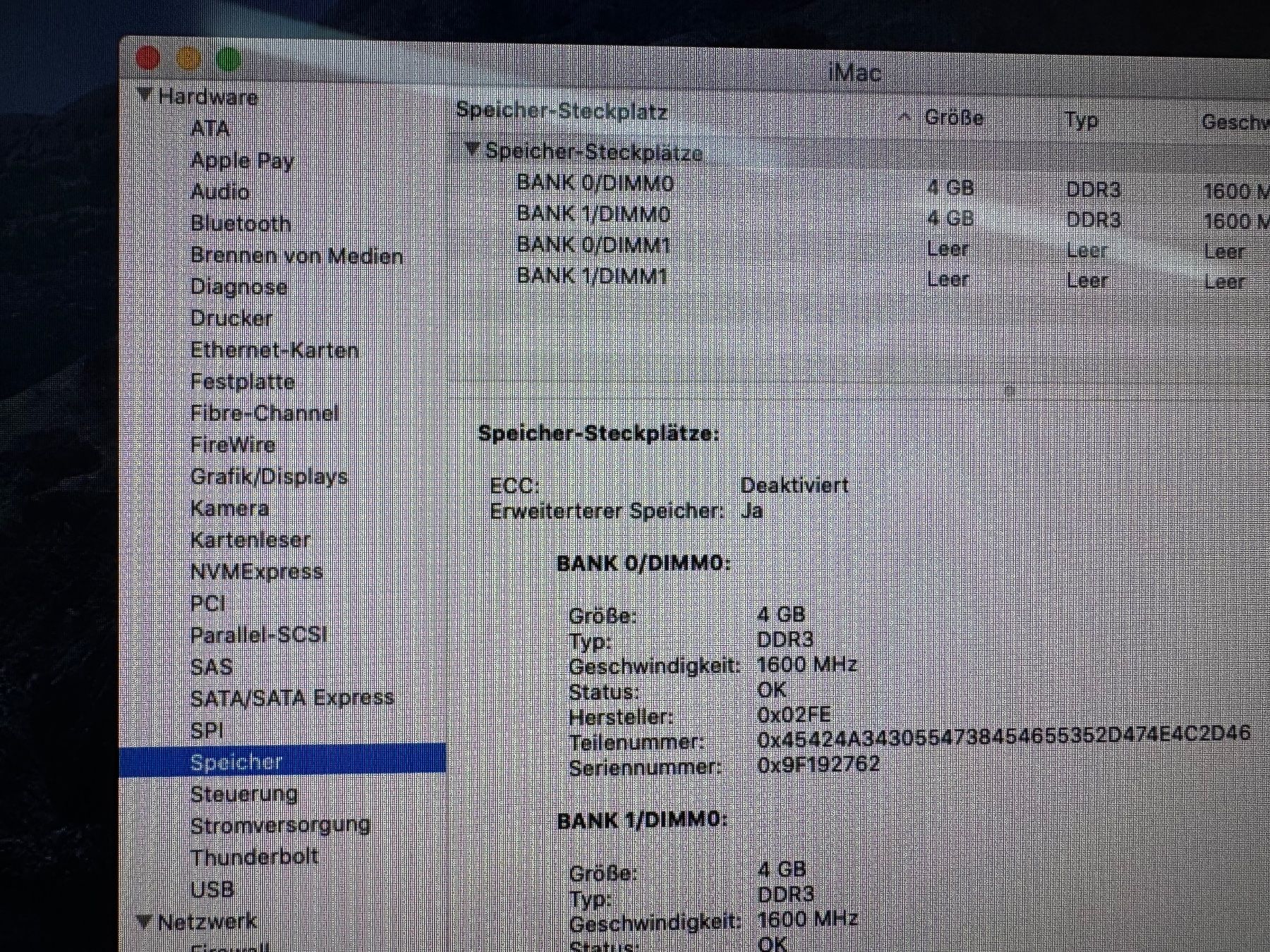Viewport: 1270px width, 952px height.
Task: Select Stromversorgung in the sidebar
Action: point(280,825)
